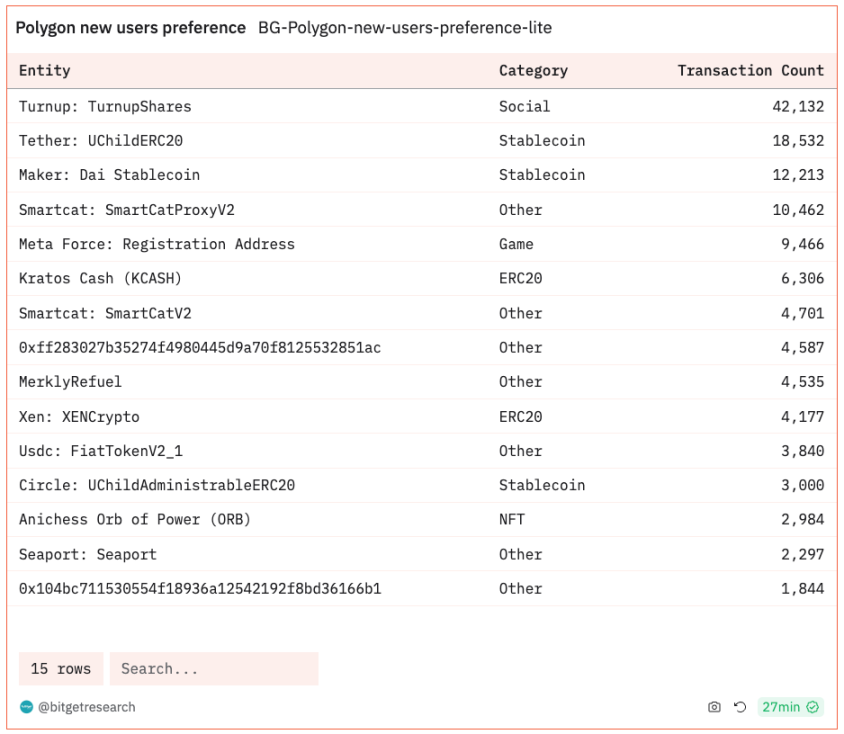Select the Maker: Dai Stablecoin entry
Screen dimensions: 844x734
109,175
